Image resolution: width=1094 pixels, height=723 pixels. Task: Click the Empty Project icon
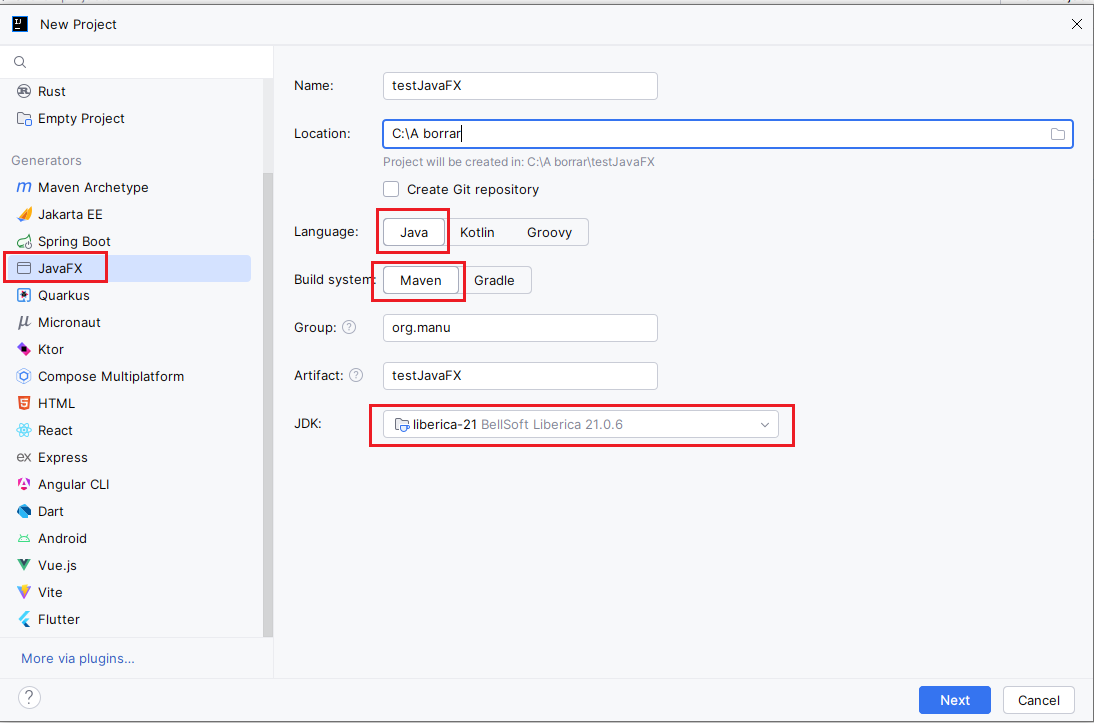point(24,119)
